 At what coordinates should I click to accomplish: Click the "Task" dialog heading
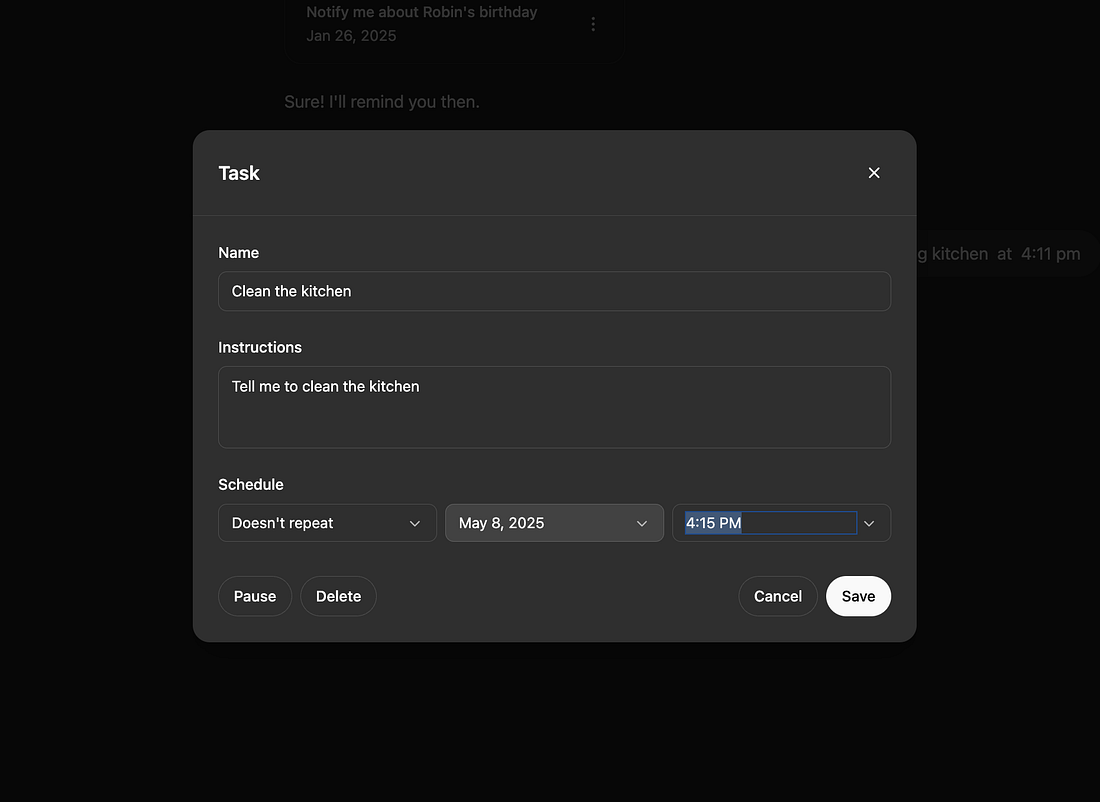[x=239, y=173]
